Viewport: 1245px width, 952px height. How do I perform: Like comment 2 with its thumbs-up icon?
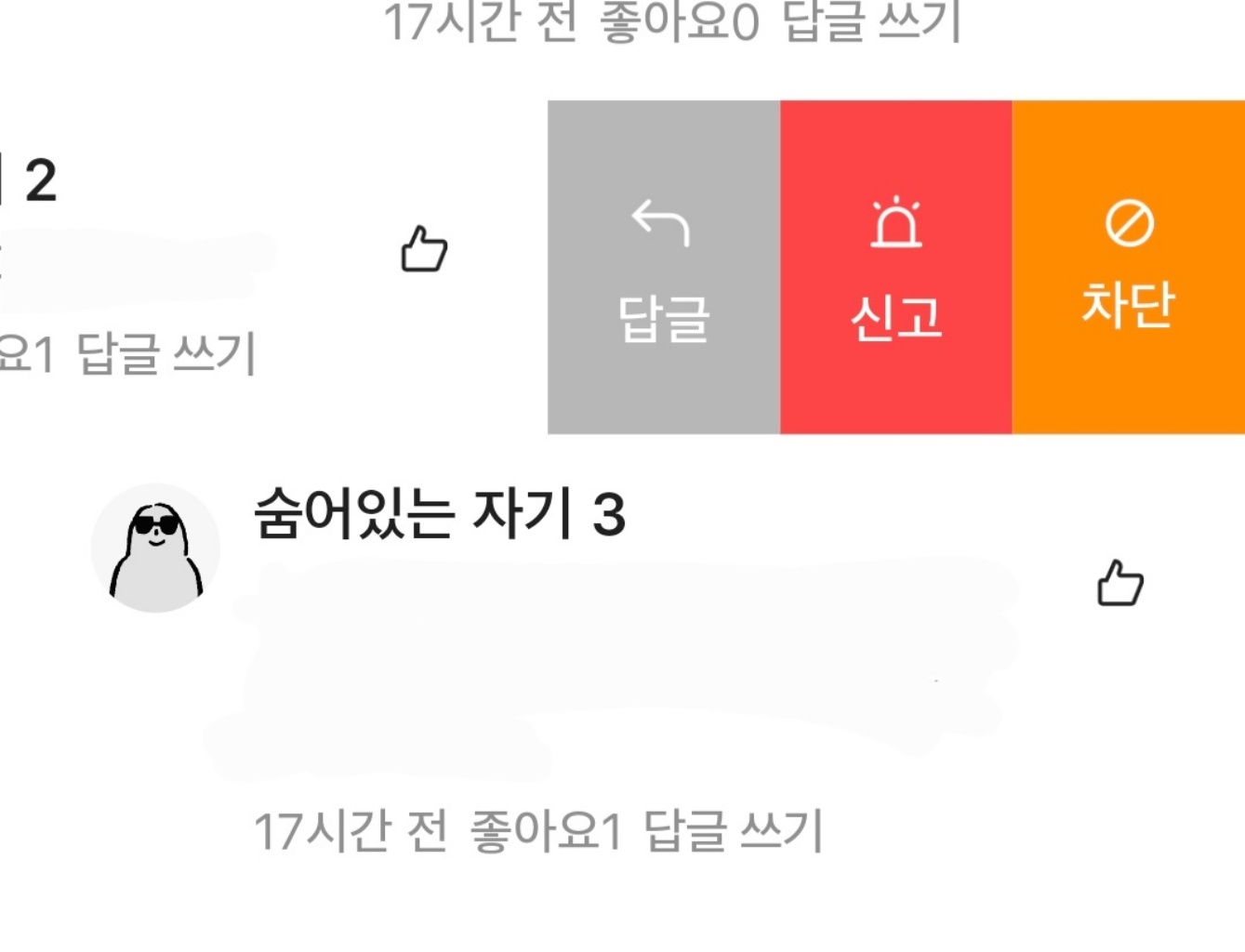coord(424,249)
